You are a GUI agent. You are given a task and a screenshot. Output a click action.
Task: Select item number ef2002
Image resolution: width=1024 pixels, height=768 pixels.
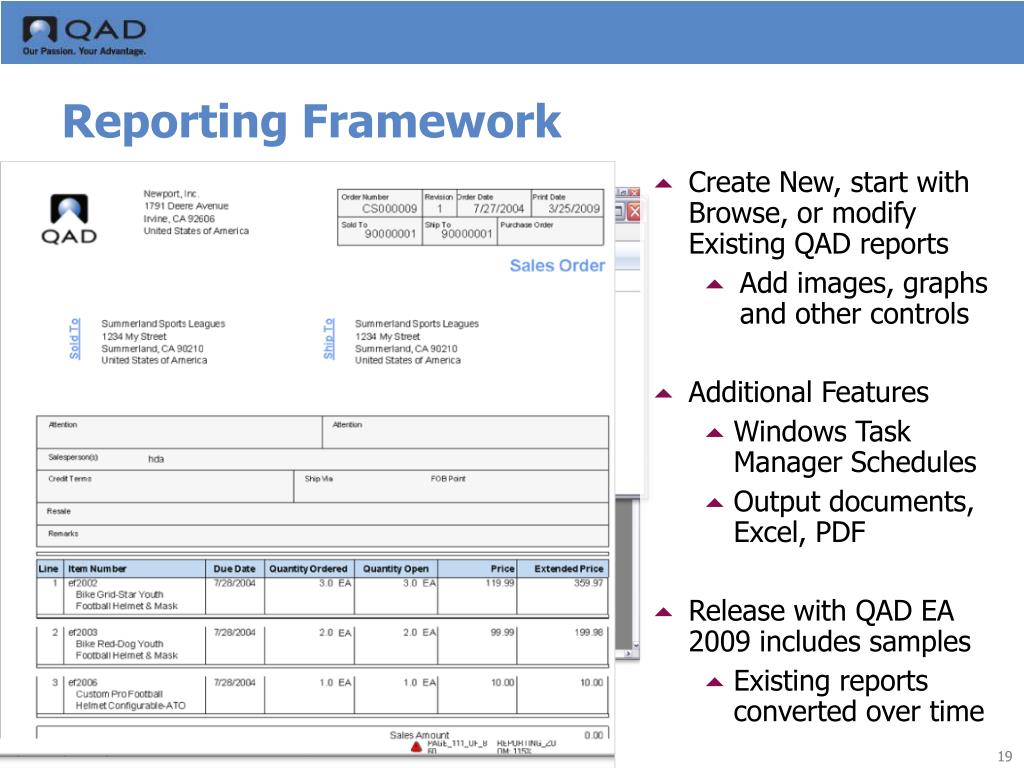point(83,583)
